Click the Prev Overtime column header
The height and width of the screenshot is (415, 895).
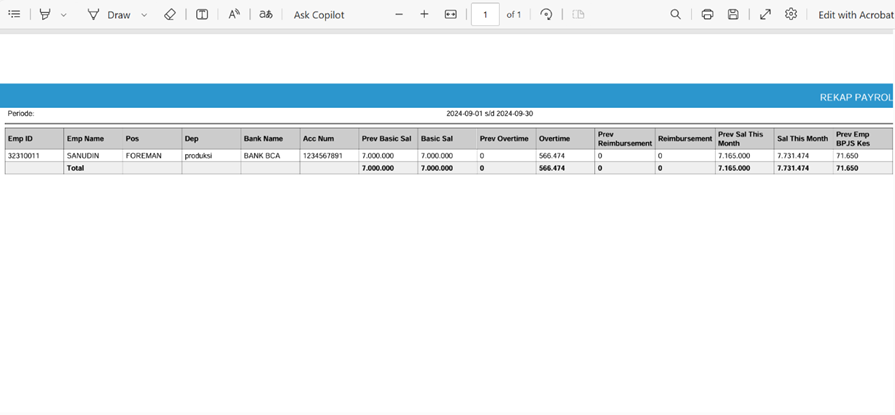(504, 139)
